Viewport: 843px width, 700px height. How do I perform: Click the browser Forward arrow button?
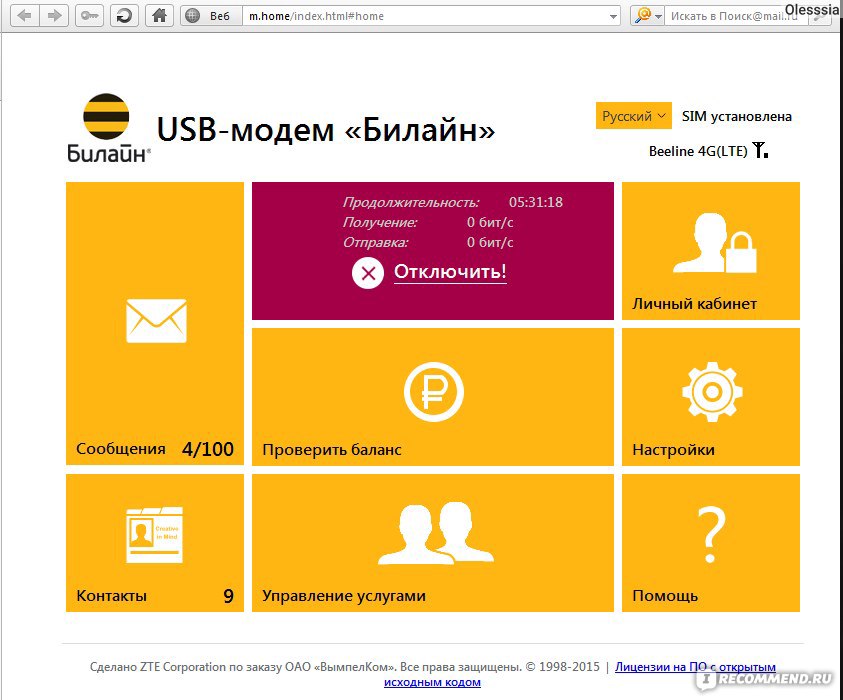click(x=54, y=16)
